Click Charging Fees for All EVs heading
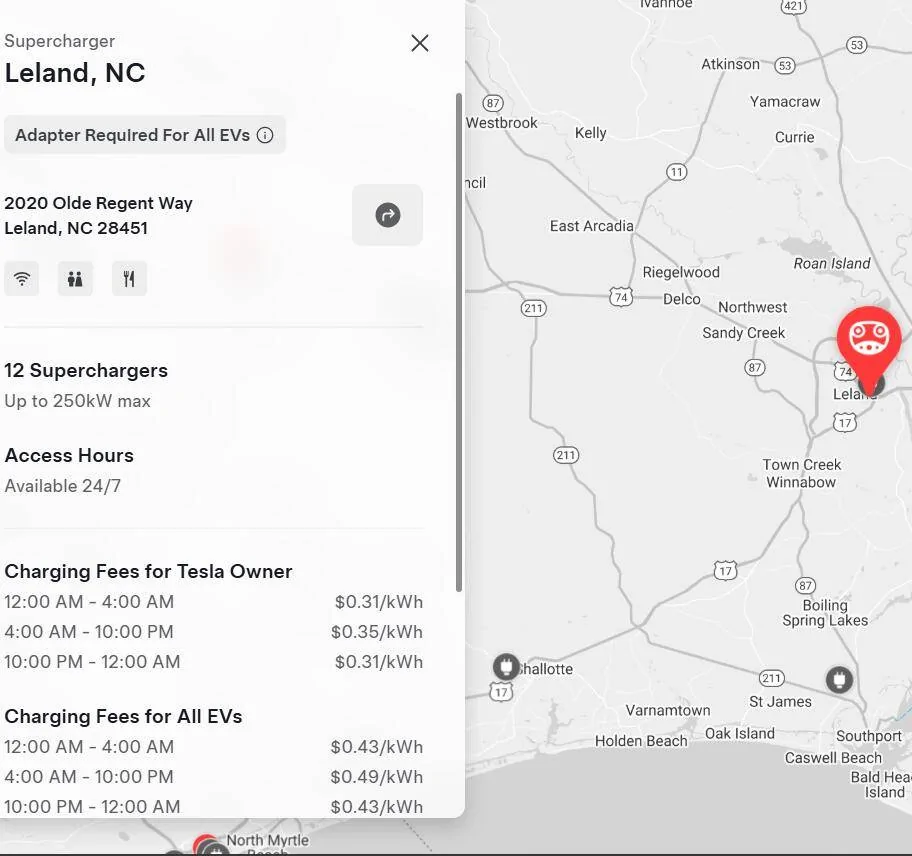The height and width of the screenshot is (856, 912). [x=123, y=716]
